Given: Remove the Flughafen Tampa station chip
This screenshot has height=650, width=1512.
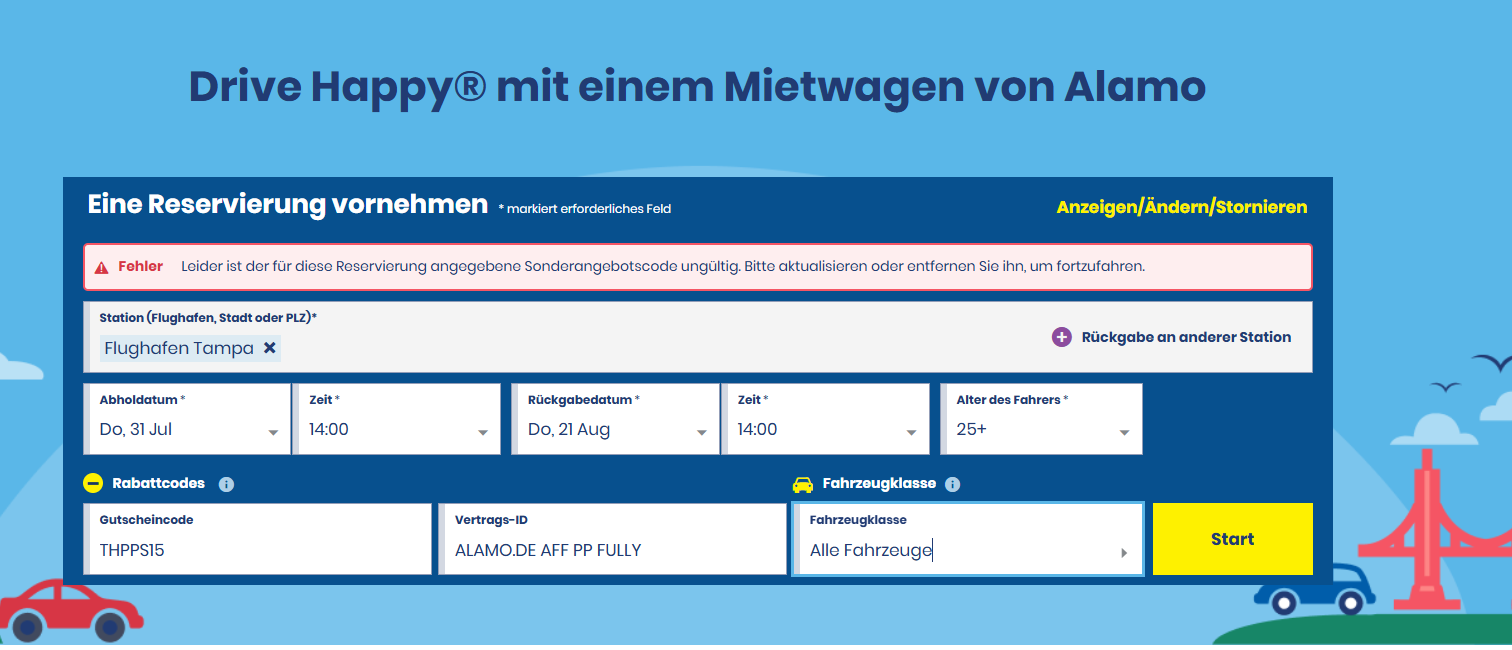Looking at the screenshot, I should 269,348.
